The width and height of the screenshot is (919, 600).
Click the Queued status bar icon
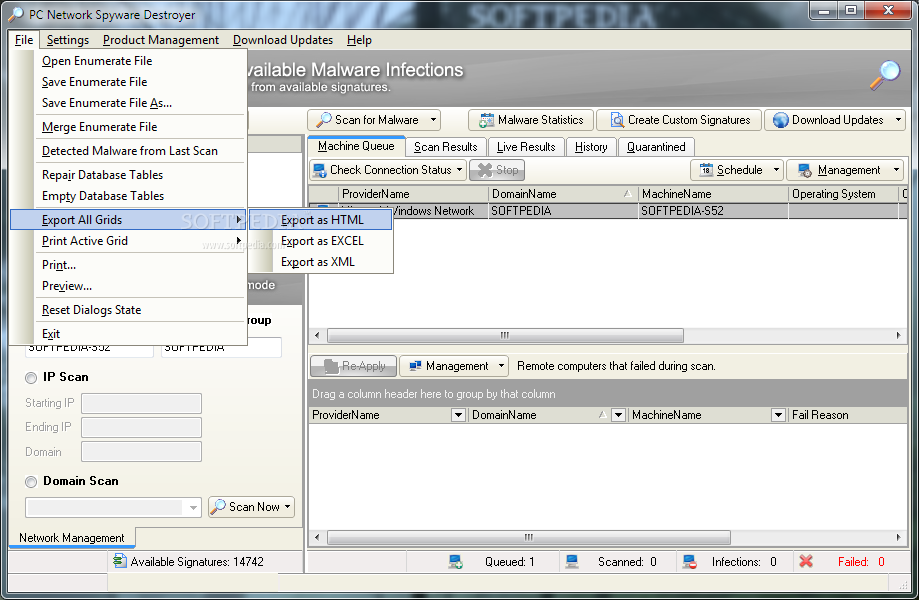click(x=455, y=562)
